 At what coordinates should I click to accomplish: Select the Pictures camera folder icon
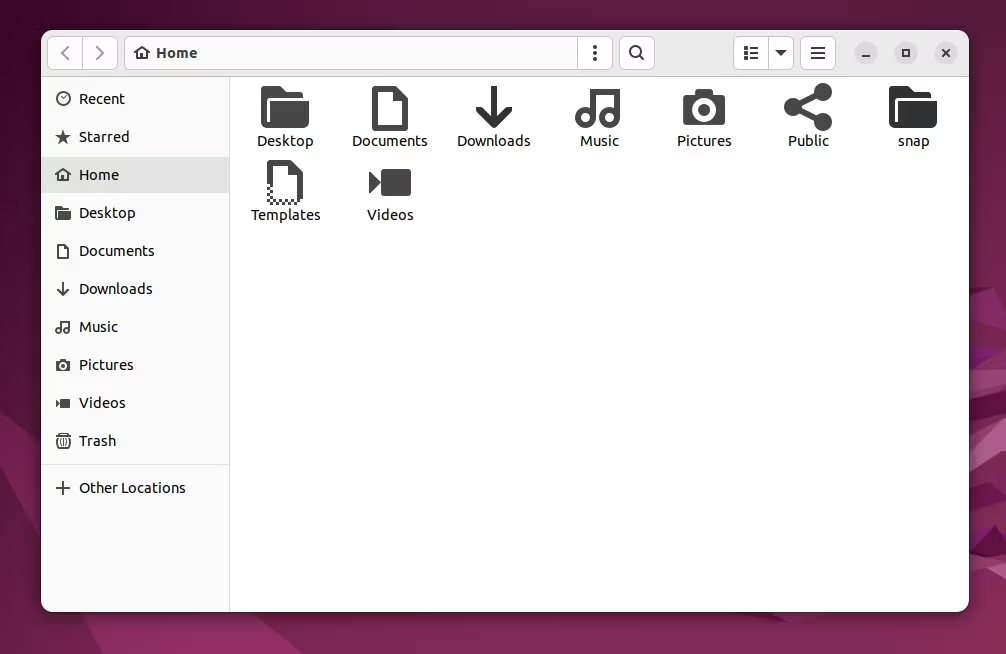pos(704,108)
